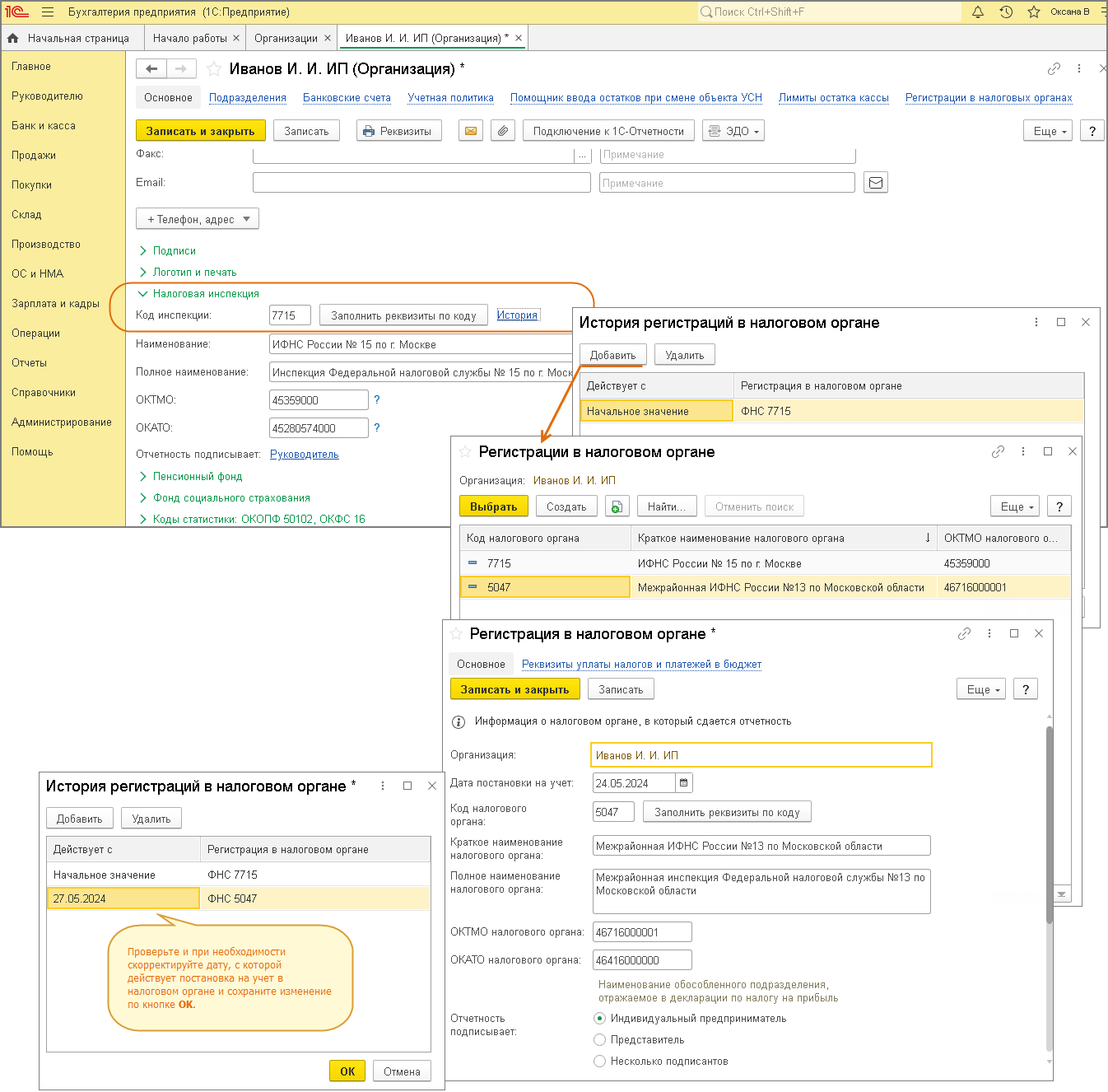Open Еще menu in registration form

tap(981, 689)
